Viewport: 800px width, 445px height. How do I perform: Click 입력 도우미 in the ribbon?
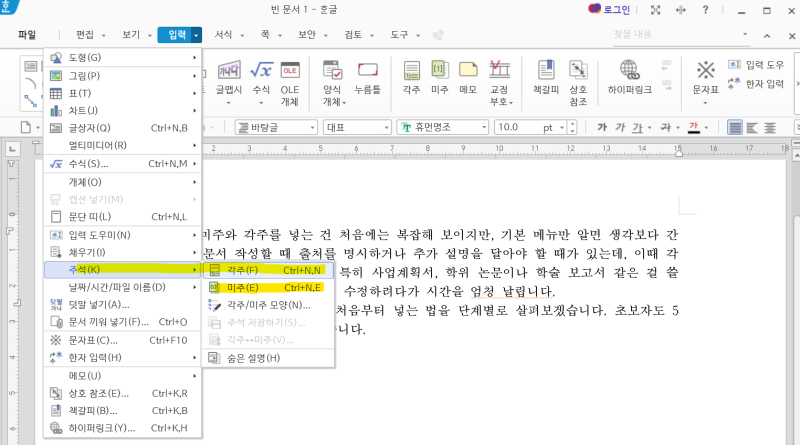(756, 65)
